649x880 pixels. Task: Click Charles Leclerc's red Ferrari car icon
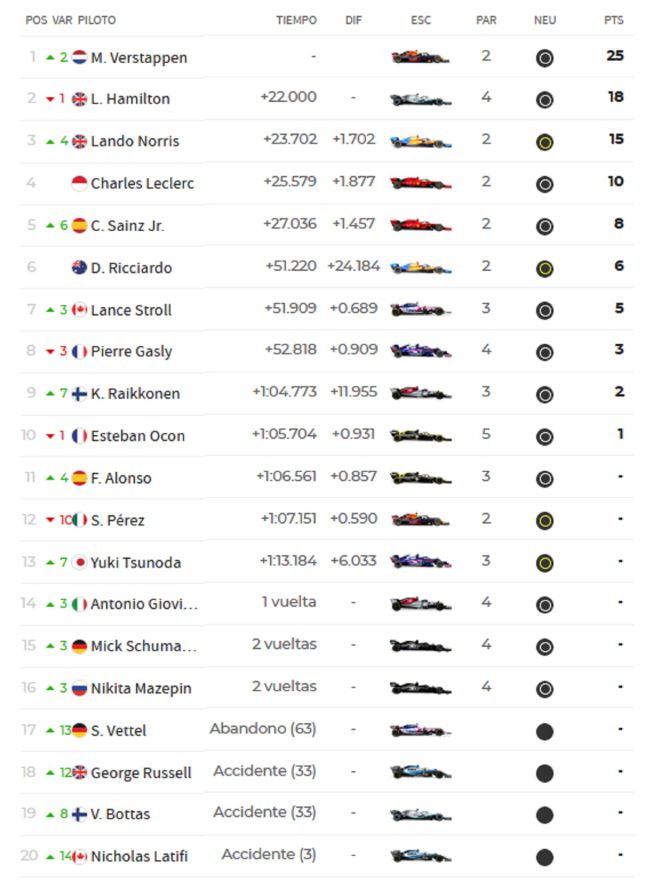[420, 183]
